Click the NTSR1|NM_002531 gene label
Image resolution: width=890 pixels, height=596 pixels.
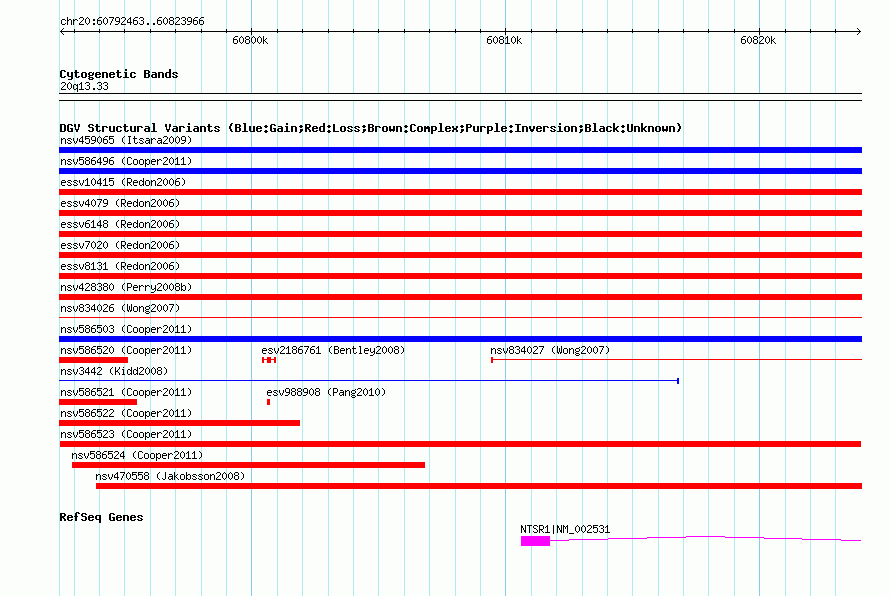[565, 530]
